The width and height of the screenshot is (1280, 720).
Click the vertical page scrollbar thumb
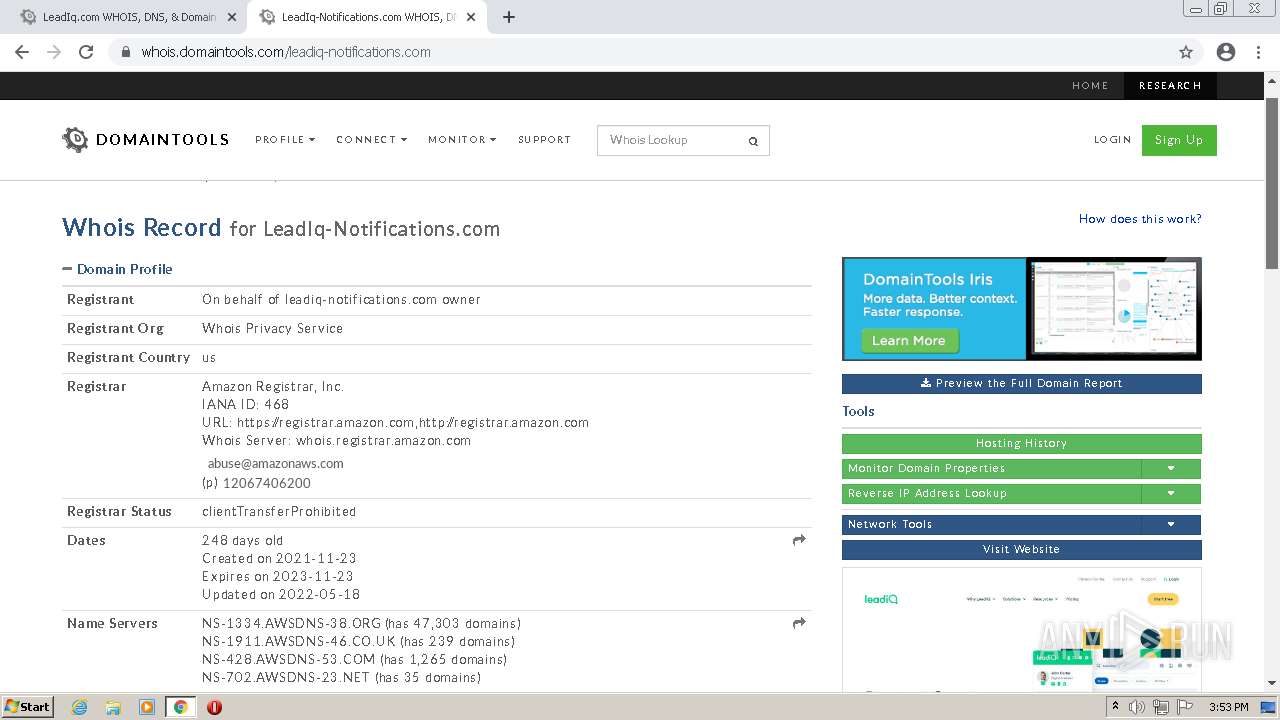(1271, 183)
